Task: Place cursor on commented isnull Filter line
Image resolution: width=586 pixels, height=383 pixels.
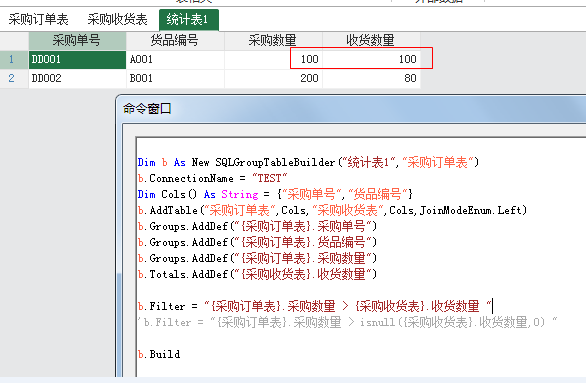Action: click(x=347, y=322)
